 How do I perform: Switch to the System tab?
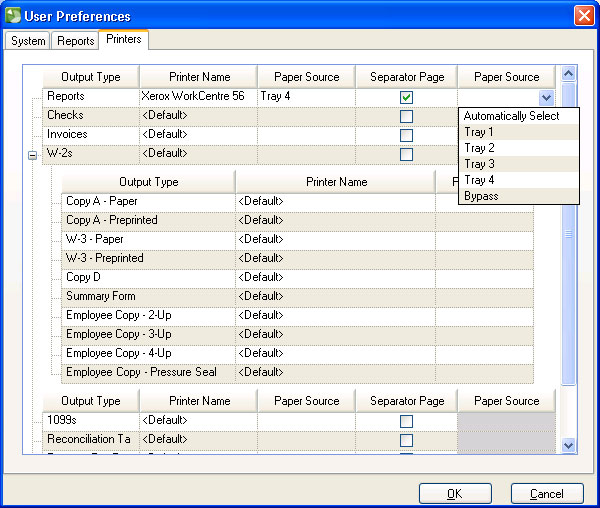tap(28, 41)
